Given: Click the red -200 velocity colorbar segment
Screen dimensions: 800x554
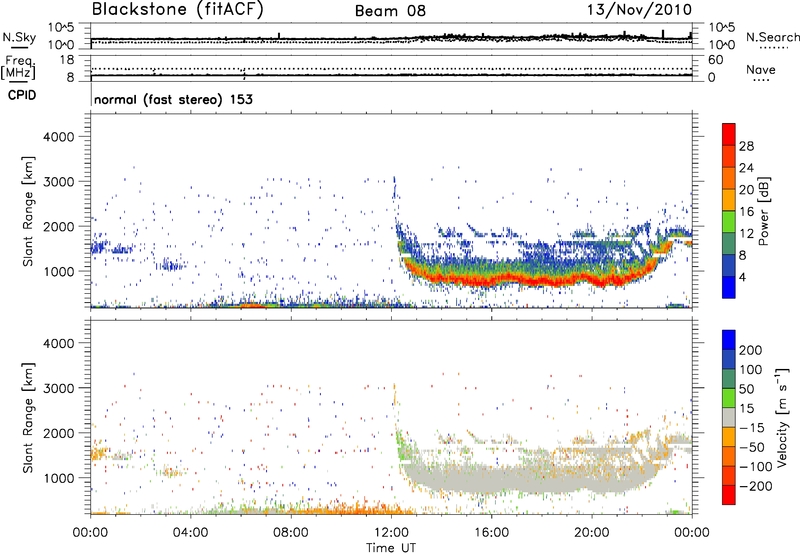Looking at the screenshot, I should coord(729,495).
